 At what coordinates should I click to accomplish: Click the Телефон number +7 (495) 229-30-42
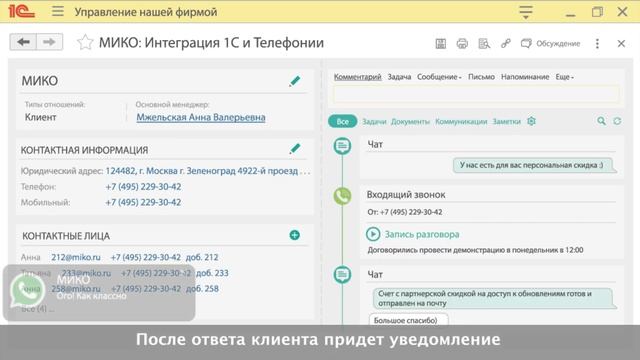pyautogui.click(x=143, y=187)
